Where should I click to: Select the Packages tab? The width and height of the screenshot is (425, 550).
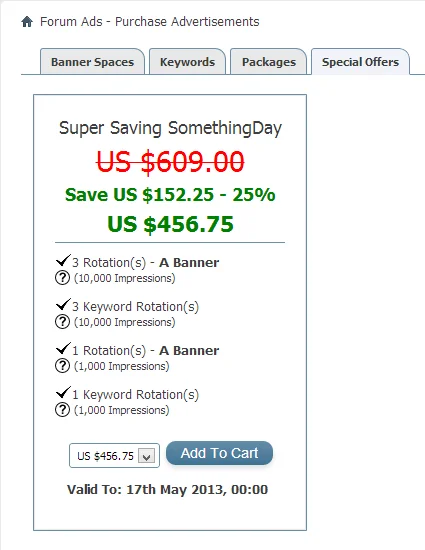coord(269,62)
